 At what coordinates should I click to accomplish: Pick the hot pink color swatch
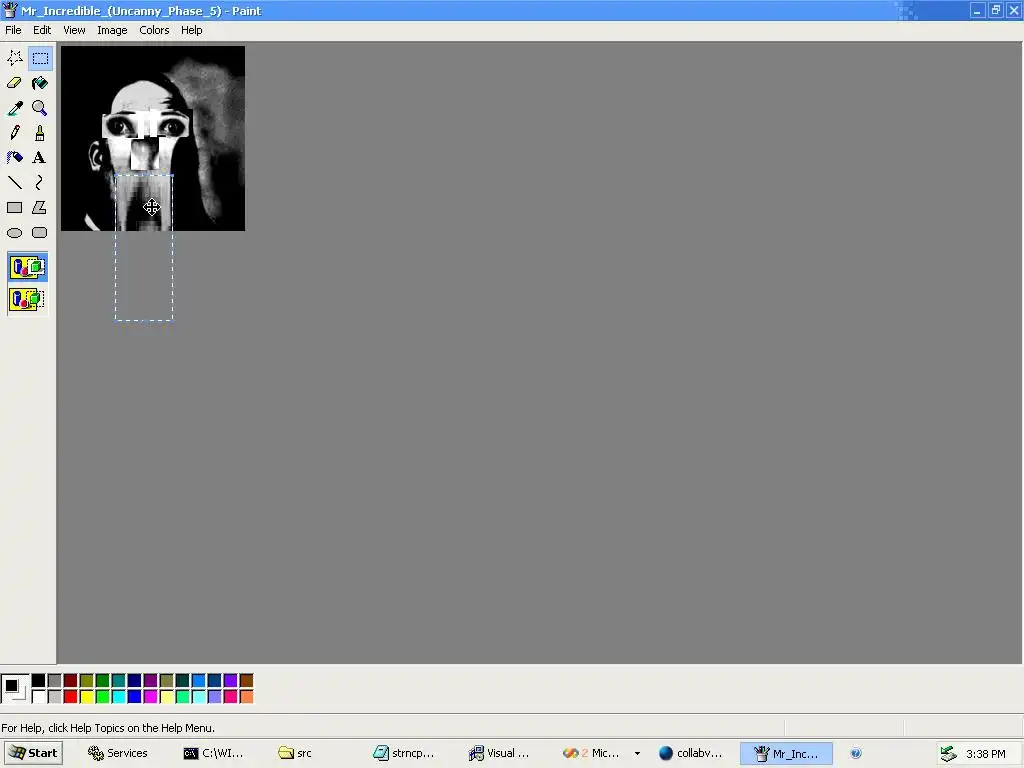(231, 697)
